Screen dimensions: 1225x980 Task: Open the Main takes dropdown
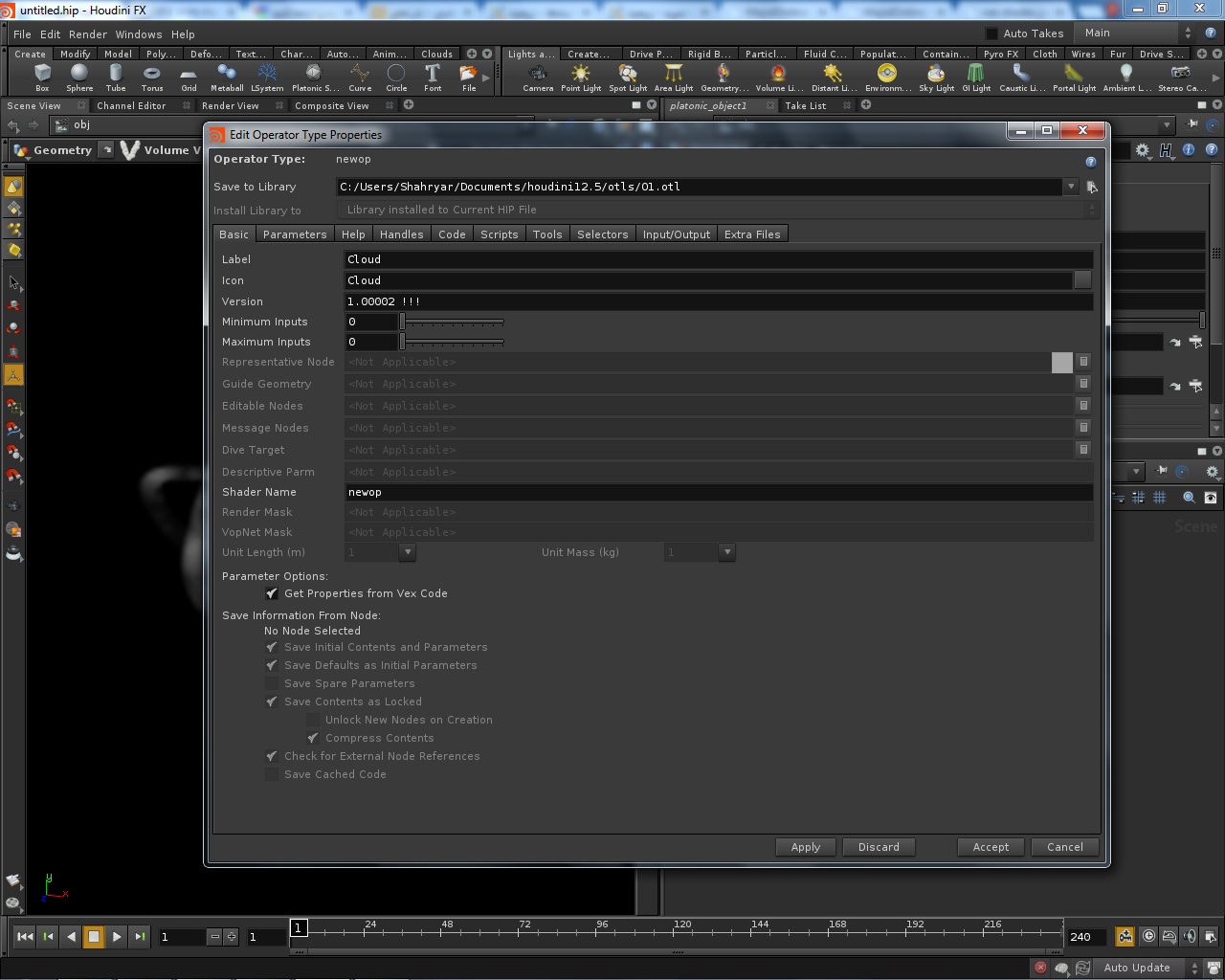pos(1136,33)
